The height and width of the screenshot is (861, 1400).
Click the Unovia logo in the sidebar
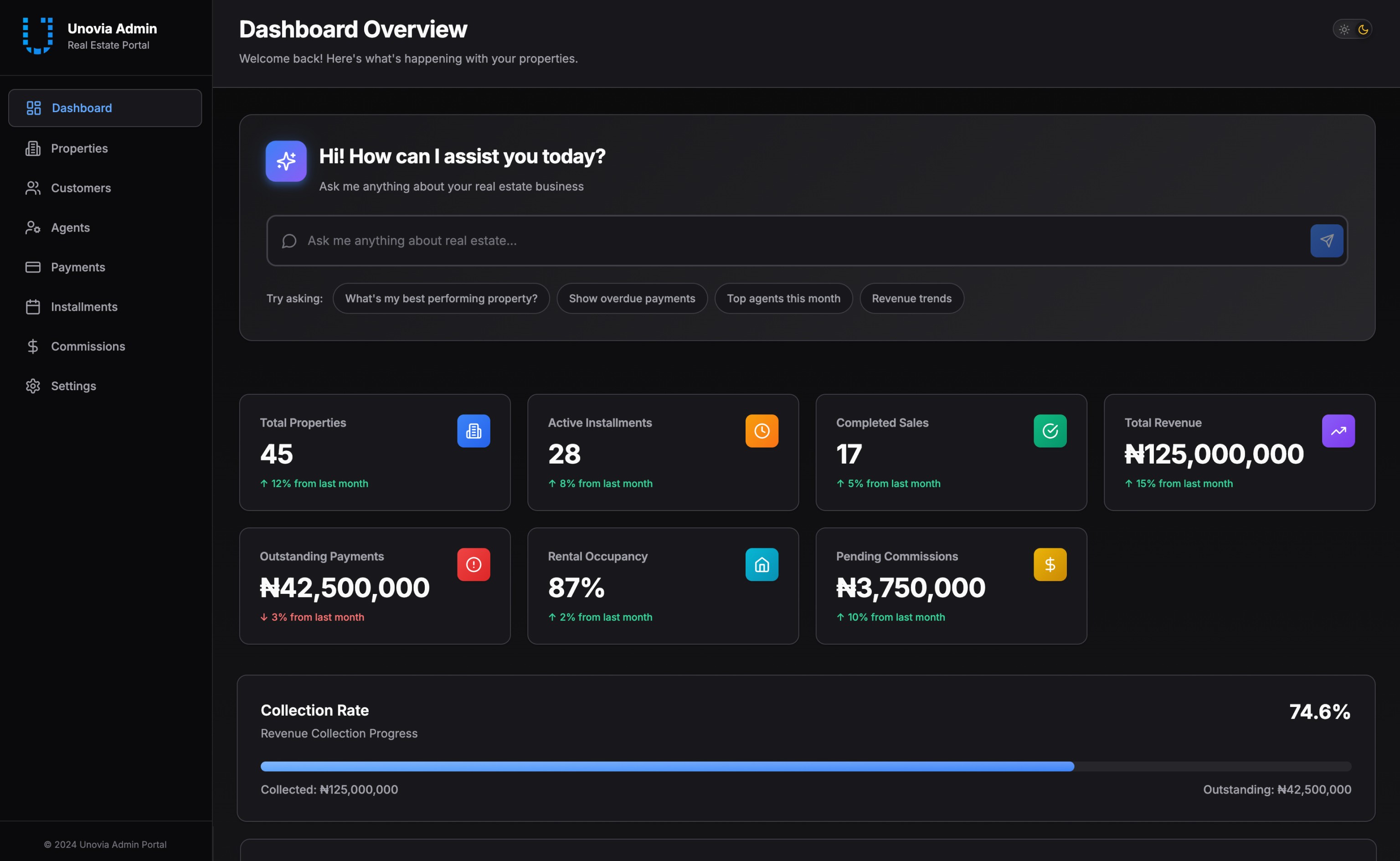(37, 35)
